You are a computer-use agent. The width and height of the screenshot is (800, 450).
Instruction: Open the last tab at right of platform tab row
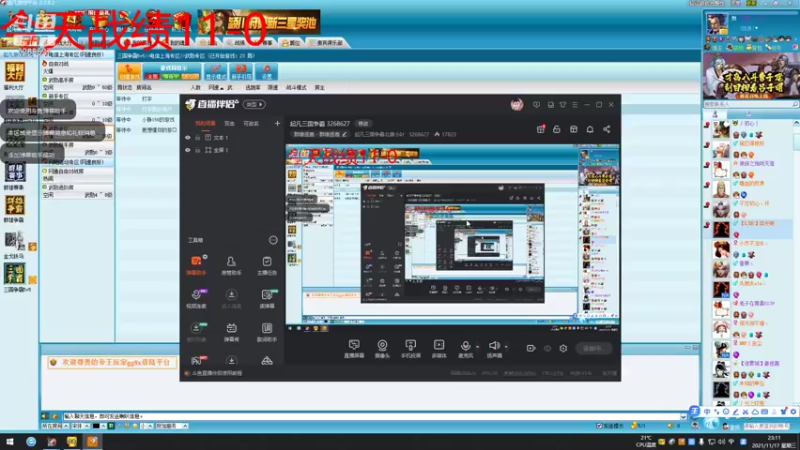[327, 43]
